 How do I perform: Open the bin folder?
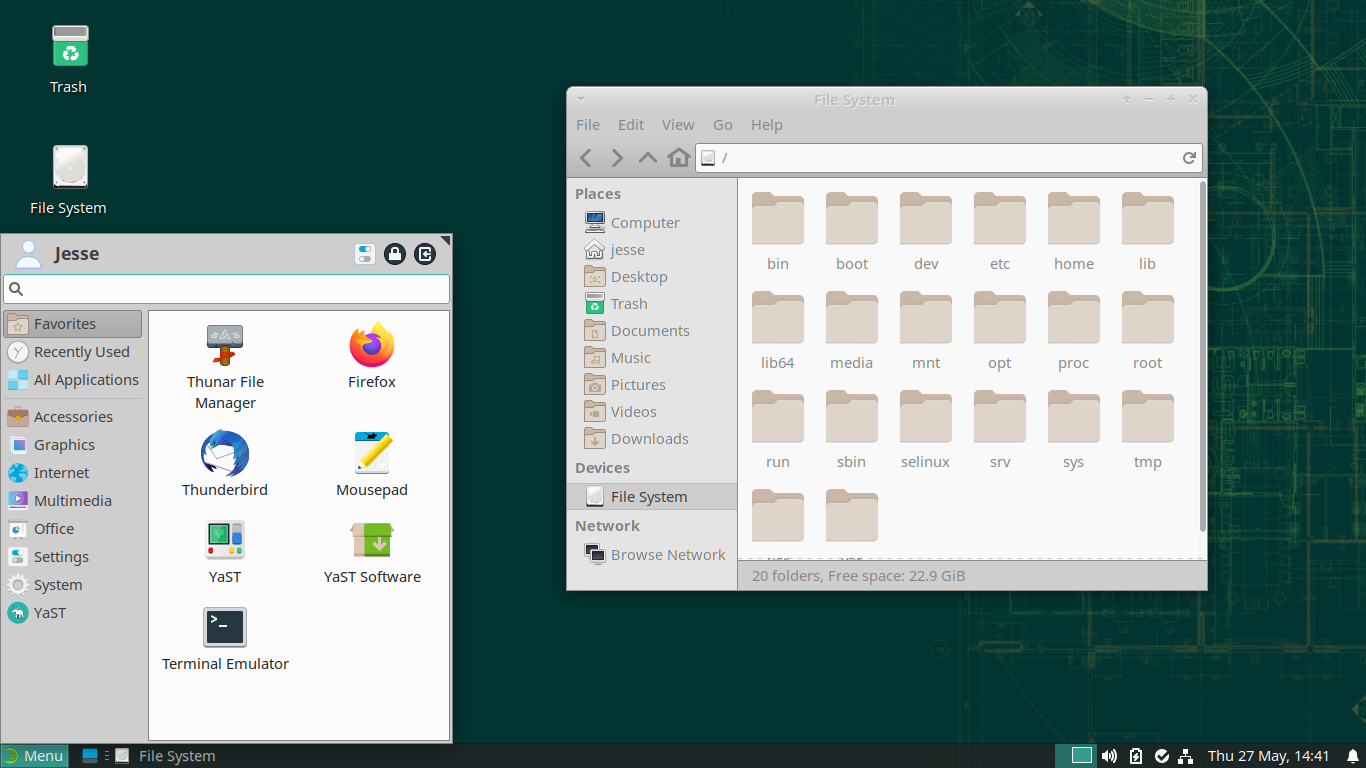point(778,232)
